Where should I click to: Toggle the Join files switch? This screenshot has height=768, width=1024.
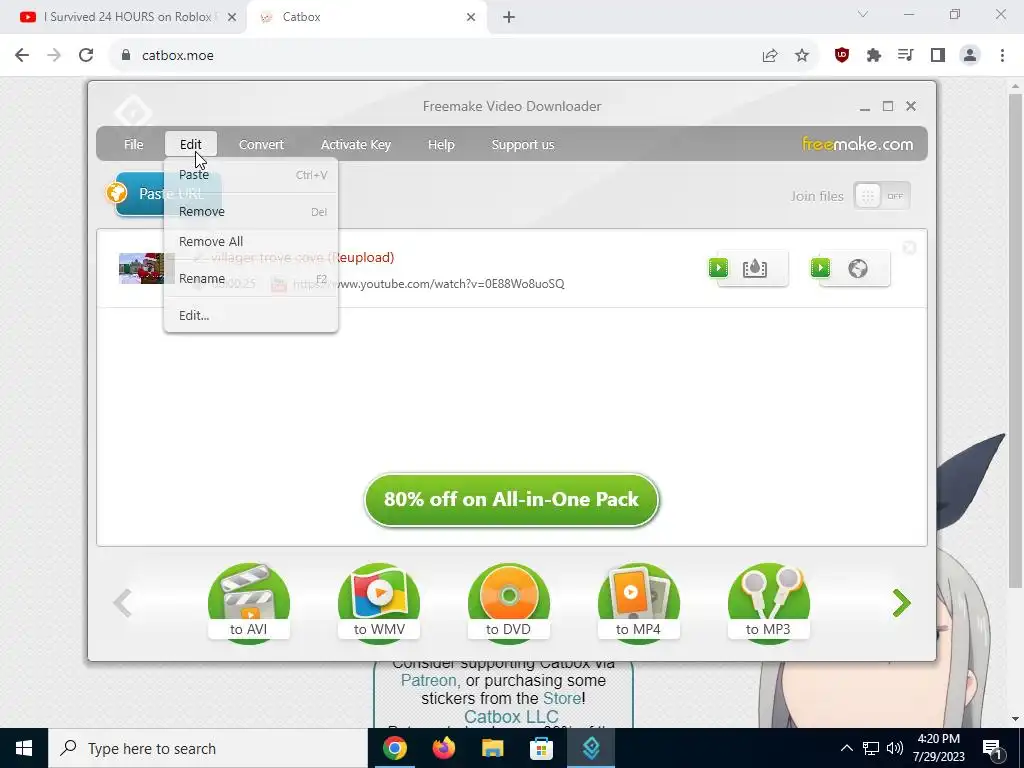coord(882,196)
